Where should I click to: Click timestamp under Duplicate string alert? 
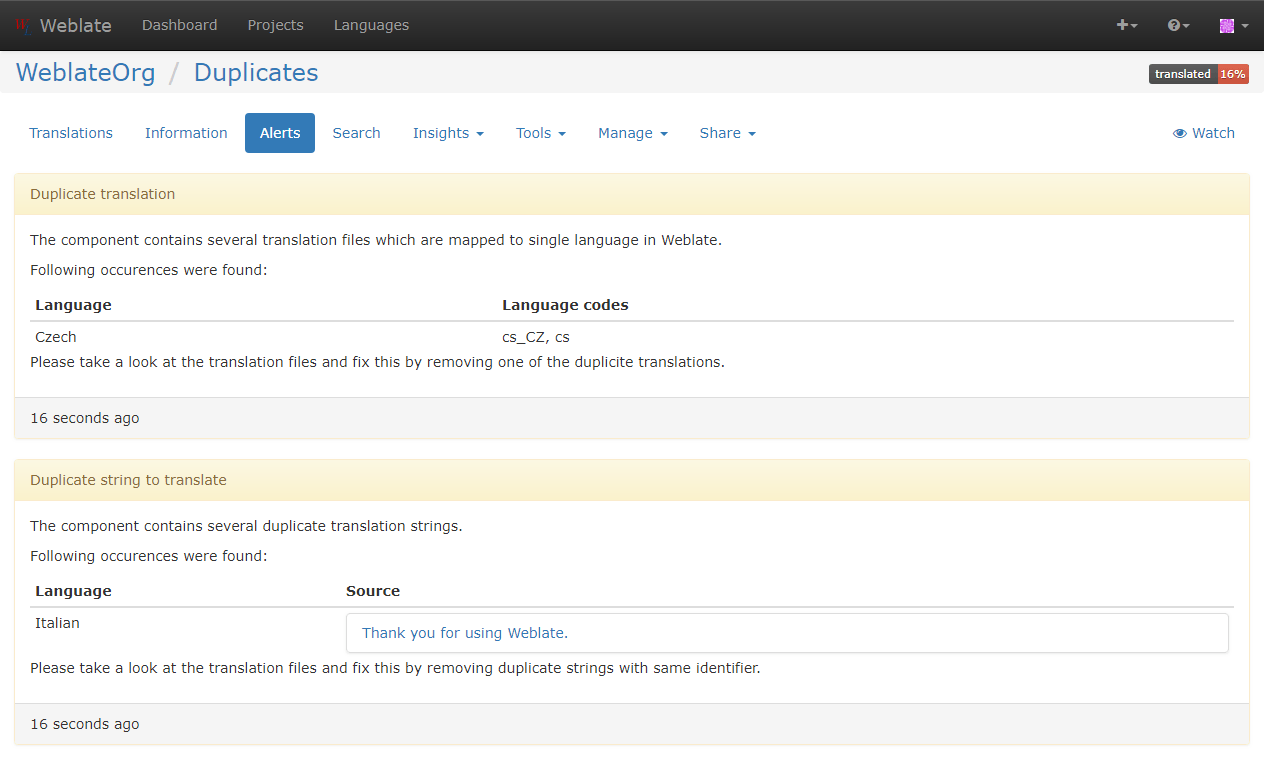click(85, 724)
